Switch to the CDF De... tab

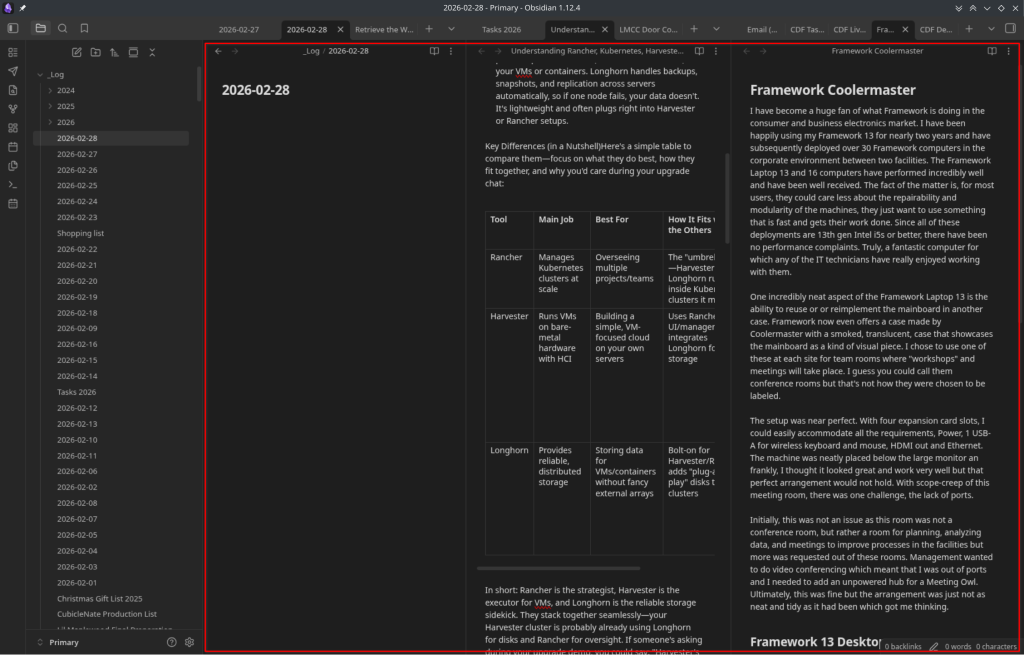point(936,29)
